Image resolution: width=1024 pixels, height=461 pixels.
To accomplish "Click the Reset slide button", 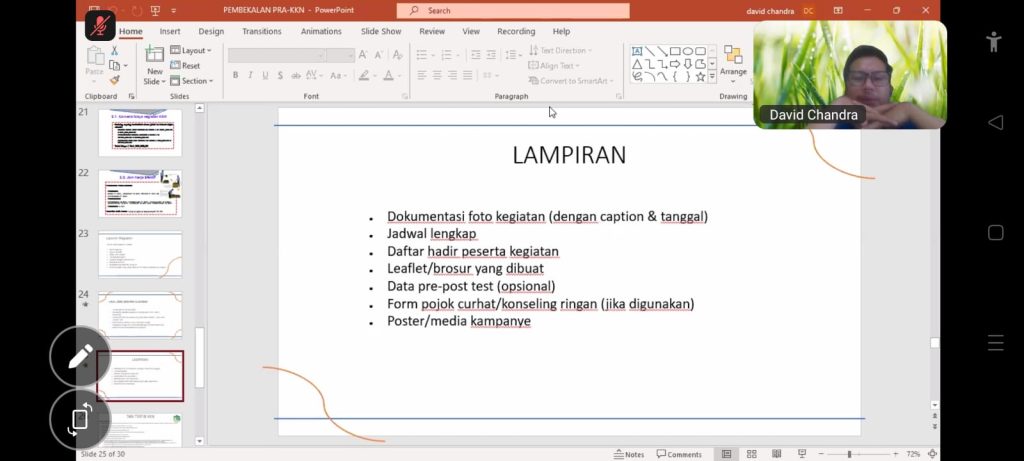I will pyautogui.click(x=185, y=66).
